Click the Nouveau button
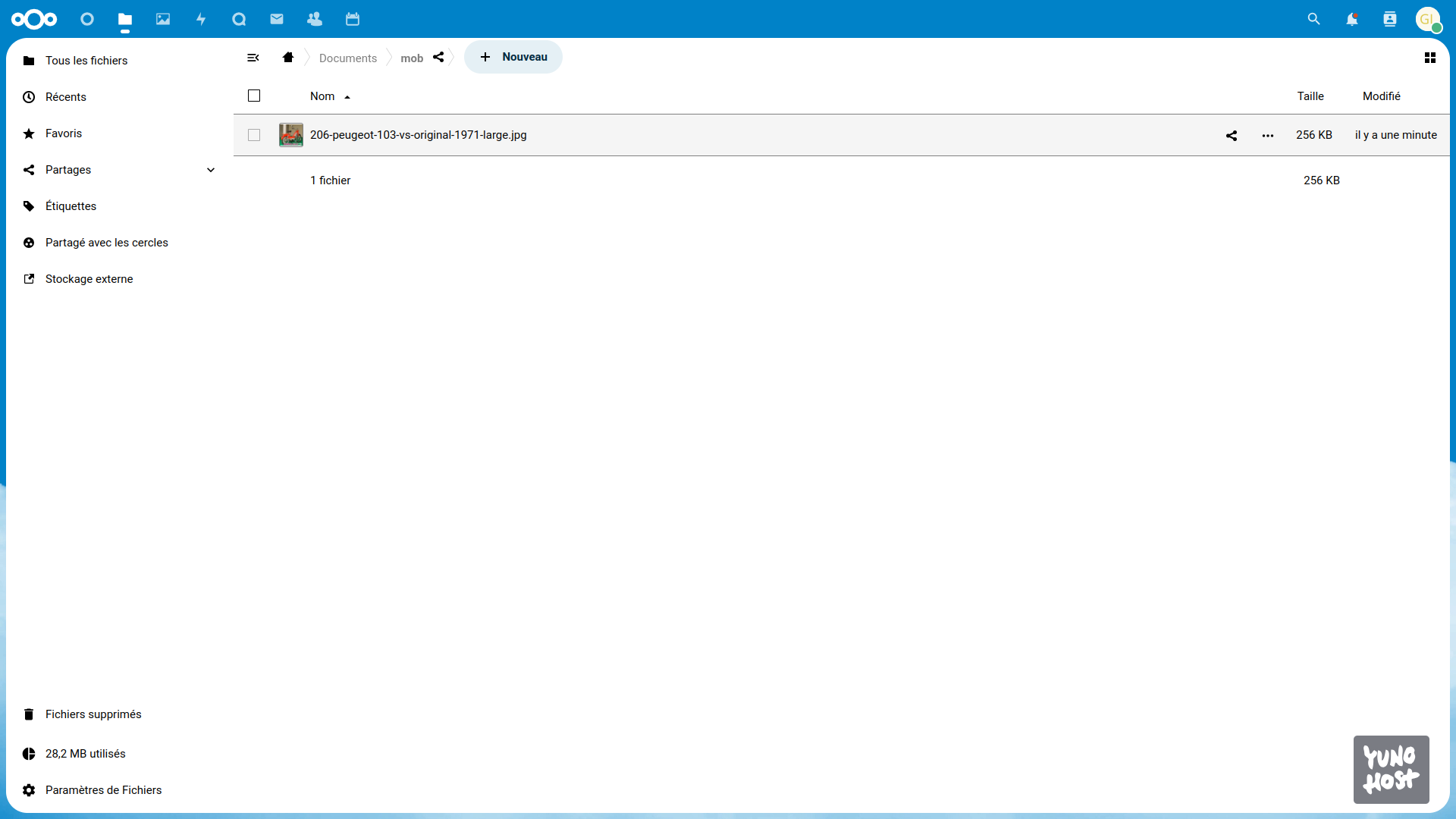 (x=513, y=57)
